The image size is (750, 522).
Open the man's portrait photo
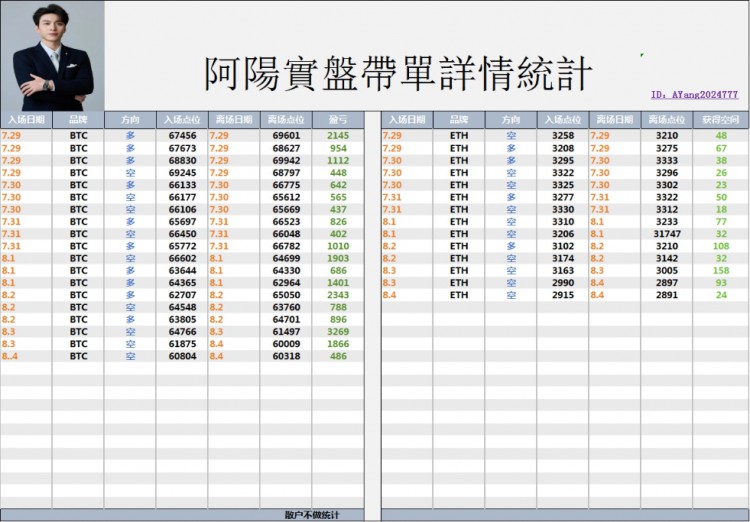[53, 56]
